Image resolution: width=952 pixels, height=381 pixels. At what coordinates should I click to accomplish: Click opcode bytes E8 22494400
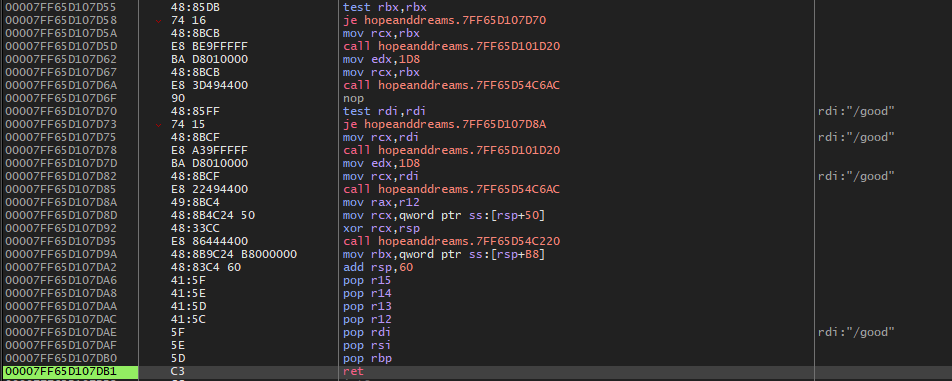(209, 190)
